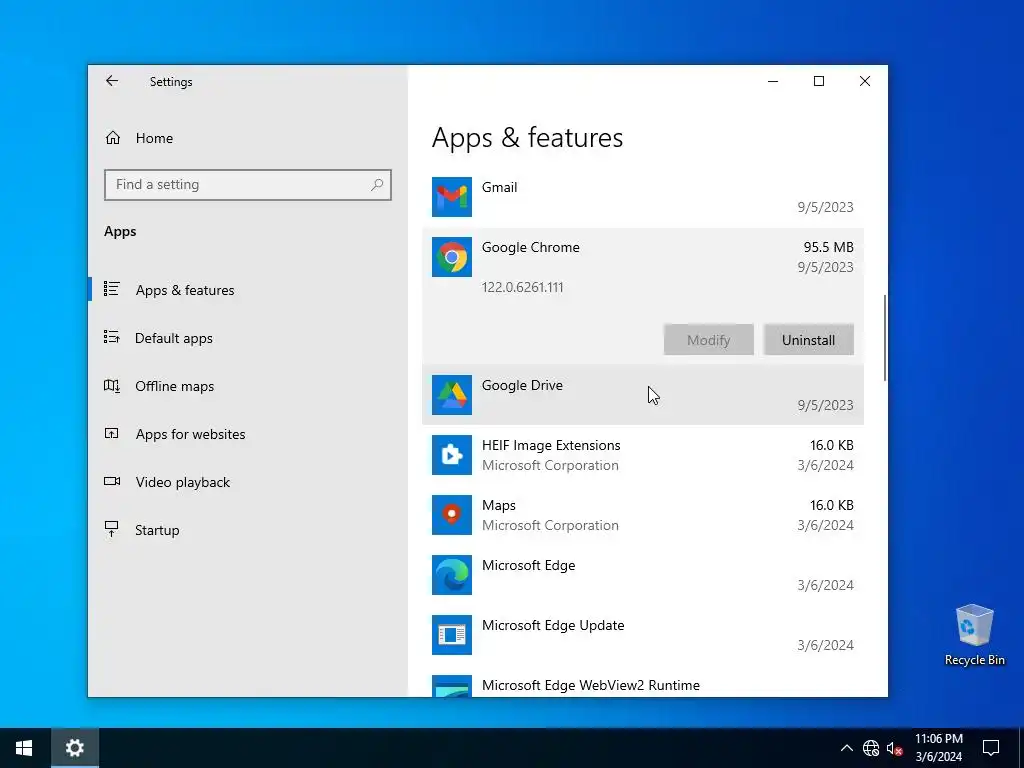
Task: Click Microsoft Corporation under HEIF Image Extensions
Action: click(x=550, y=465)
